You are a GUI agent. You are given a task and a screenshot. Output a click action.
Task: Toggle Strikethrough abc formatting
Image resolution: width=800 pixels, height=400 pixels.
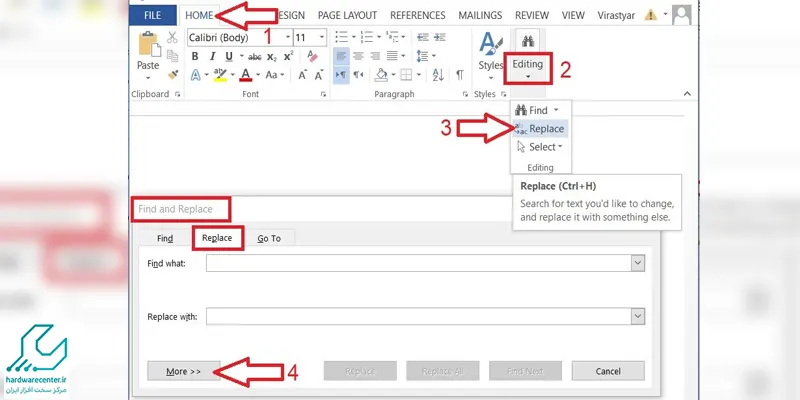pyautogui.click(x=255, y=56)
